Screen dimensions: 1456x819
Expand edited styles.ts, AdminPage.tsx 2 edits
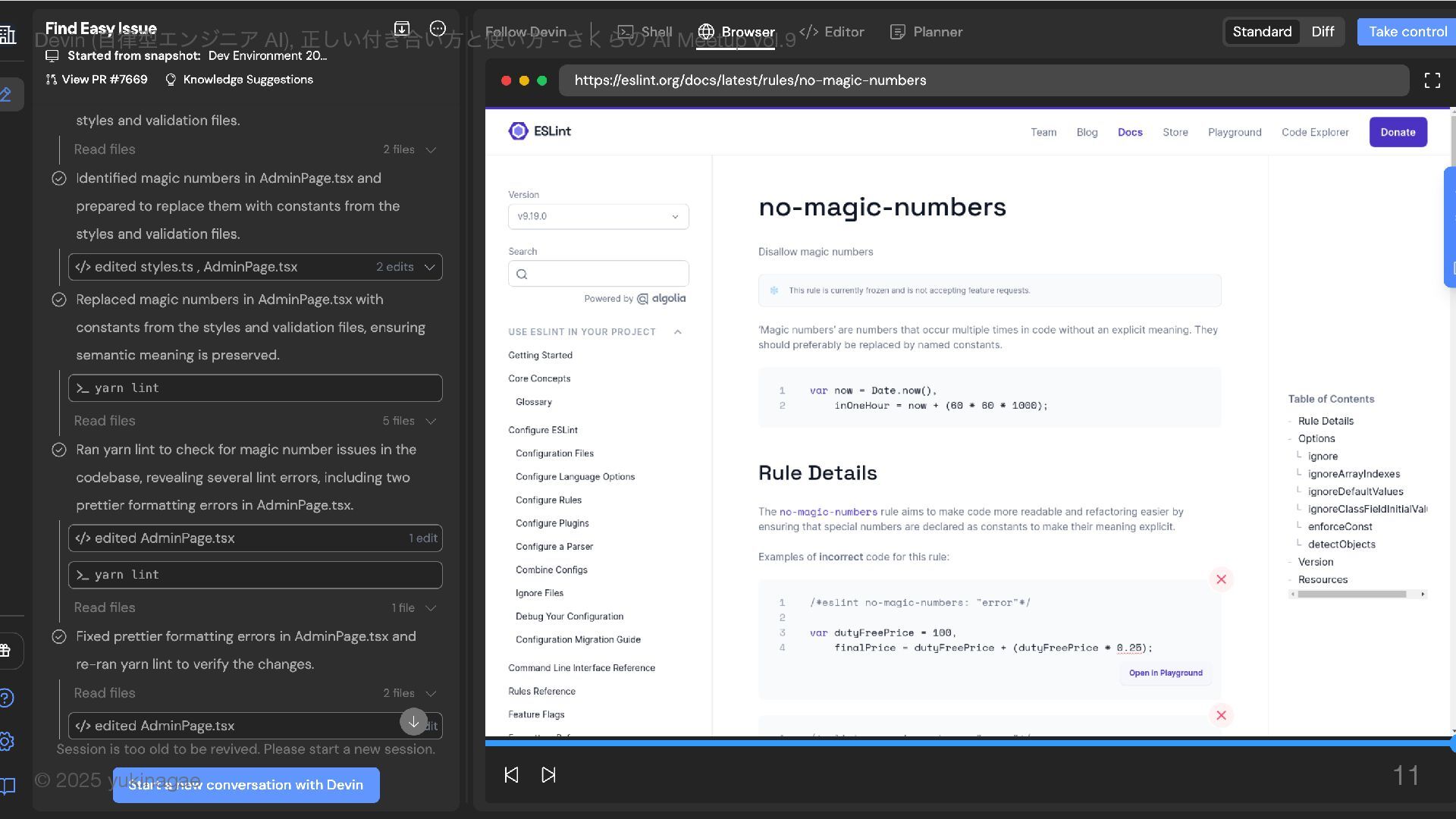255,267
